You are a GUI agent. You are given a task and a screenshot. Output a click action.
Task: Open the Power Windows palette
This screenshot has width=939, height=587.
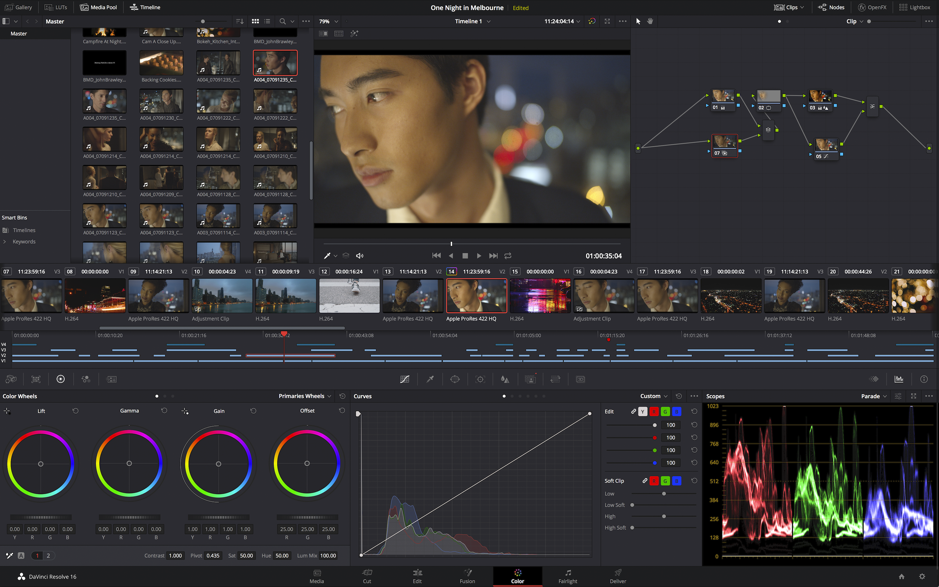click(455, 379)
